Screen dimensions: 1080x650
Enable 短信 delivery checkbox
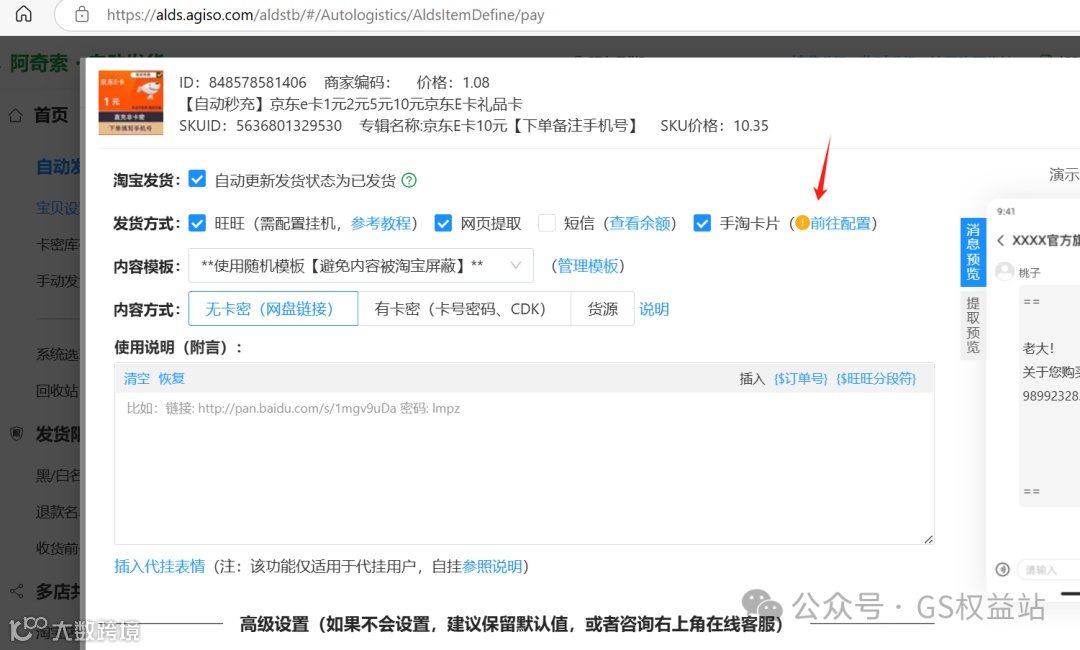point(546,222)
